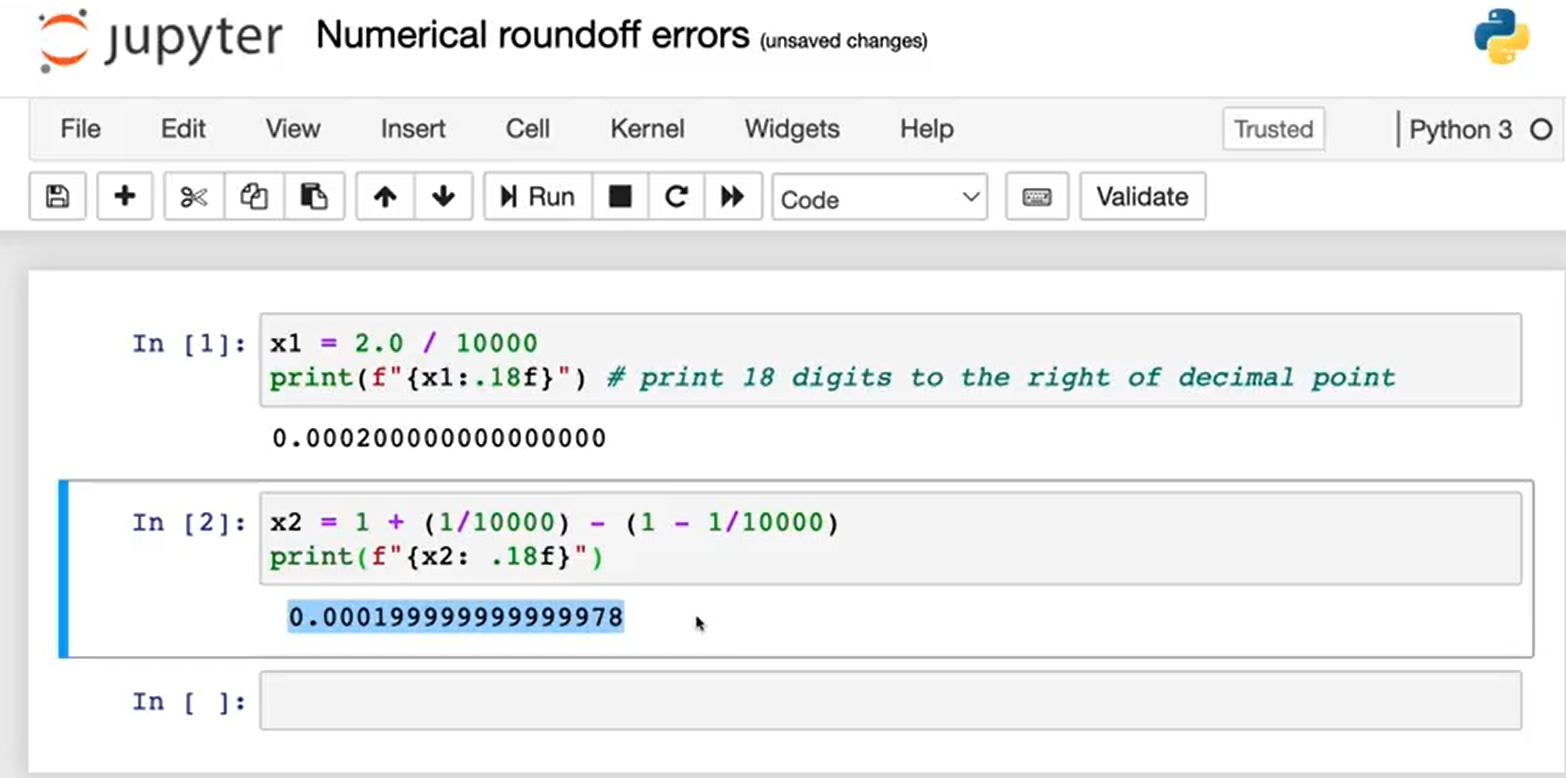Screen dimensions: 1566x778
Task: Open the File menu
Action: (80, 129)
